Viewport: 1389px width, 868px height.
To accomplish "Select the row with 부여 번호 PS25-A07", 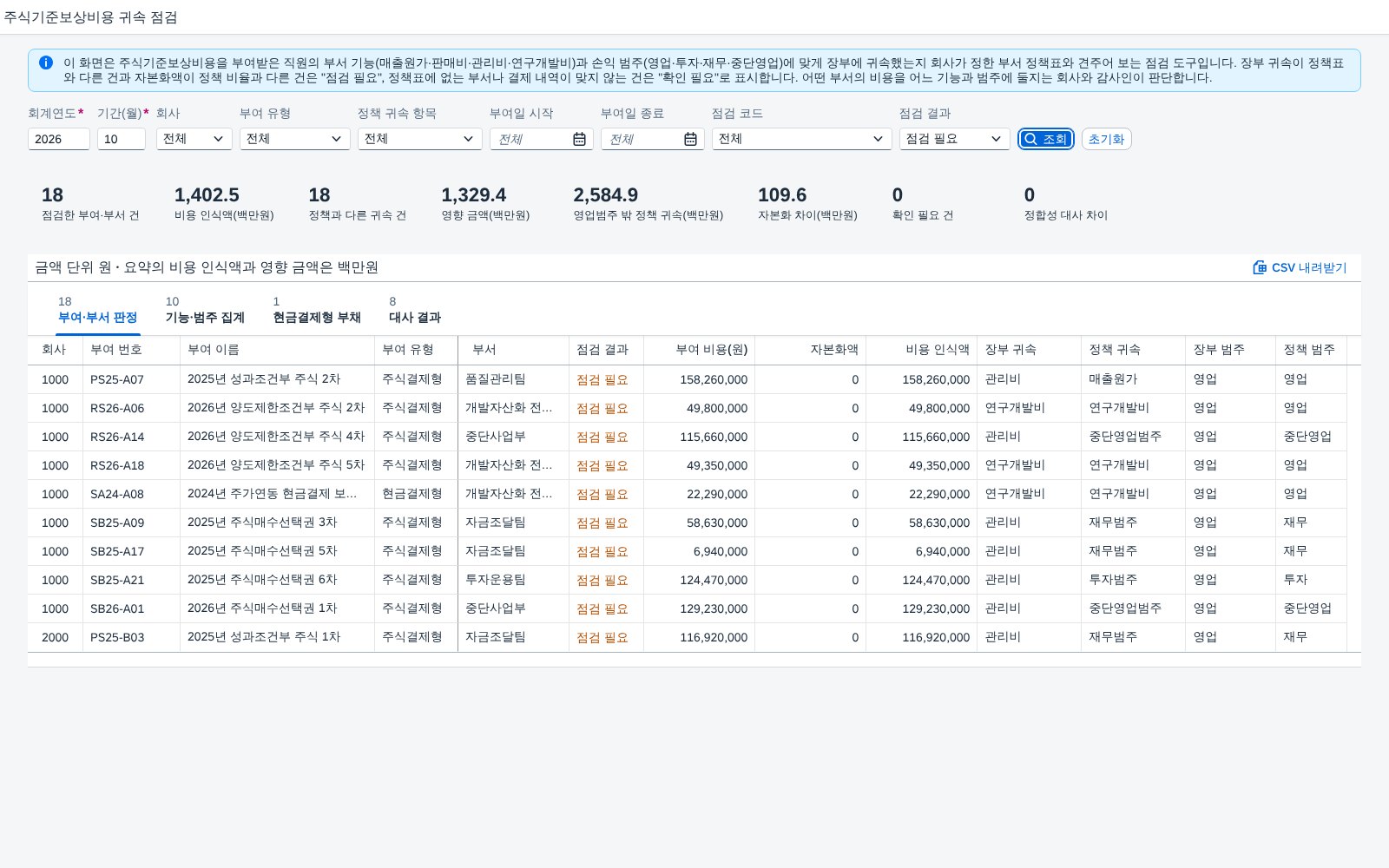I will [694, 379].
